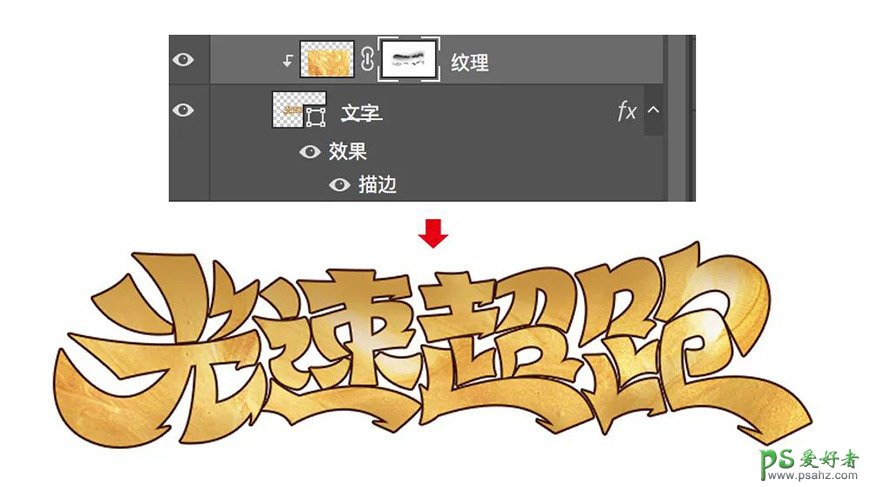The image size is (870, 487).
Task: Hide the 文字 layer with its eye icon
Action: point(183,110)
